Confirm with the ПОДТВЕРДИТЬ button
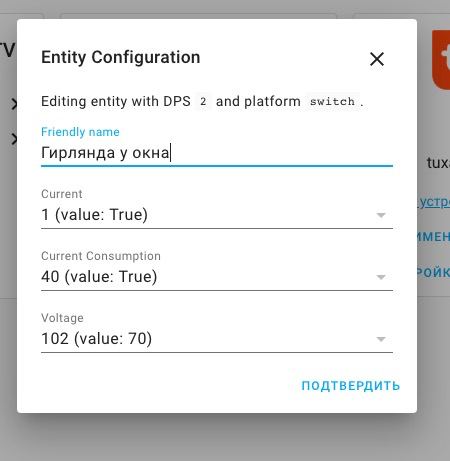The height and width of the screenshot is (461, 450). coord(351,386)
